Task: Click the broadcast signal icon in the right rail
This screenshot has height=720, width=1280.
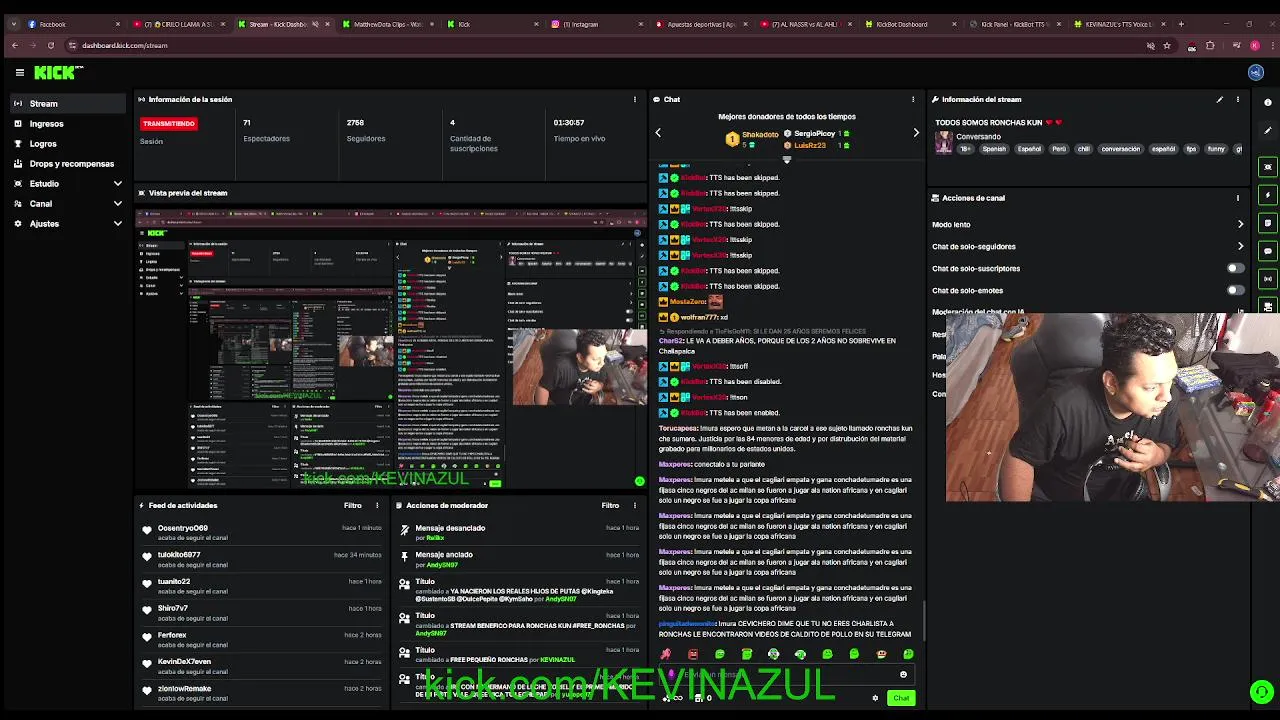Action: click(x=1268, y=279)
